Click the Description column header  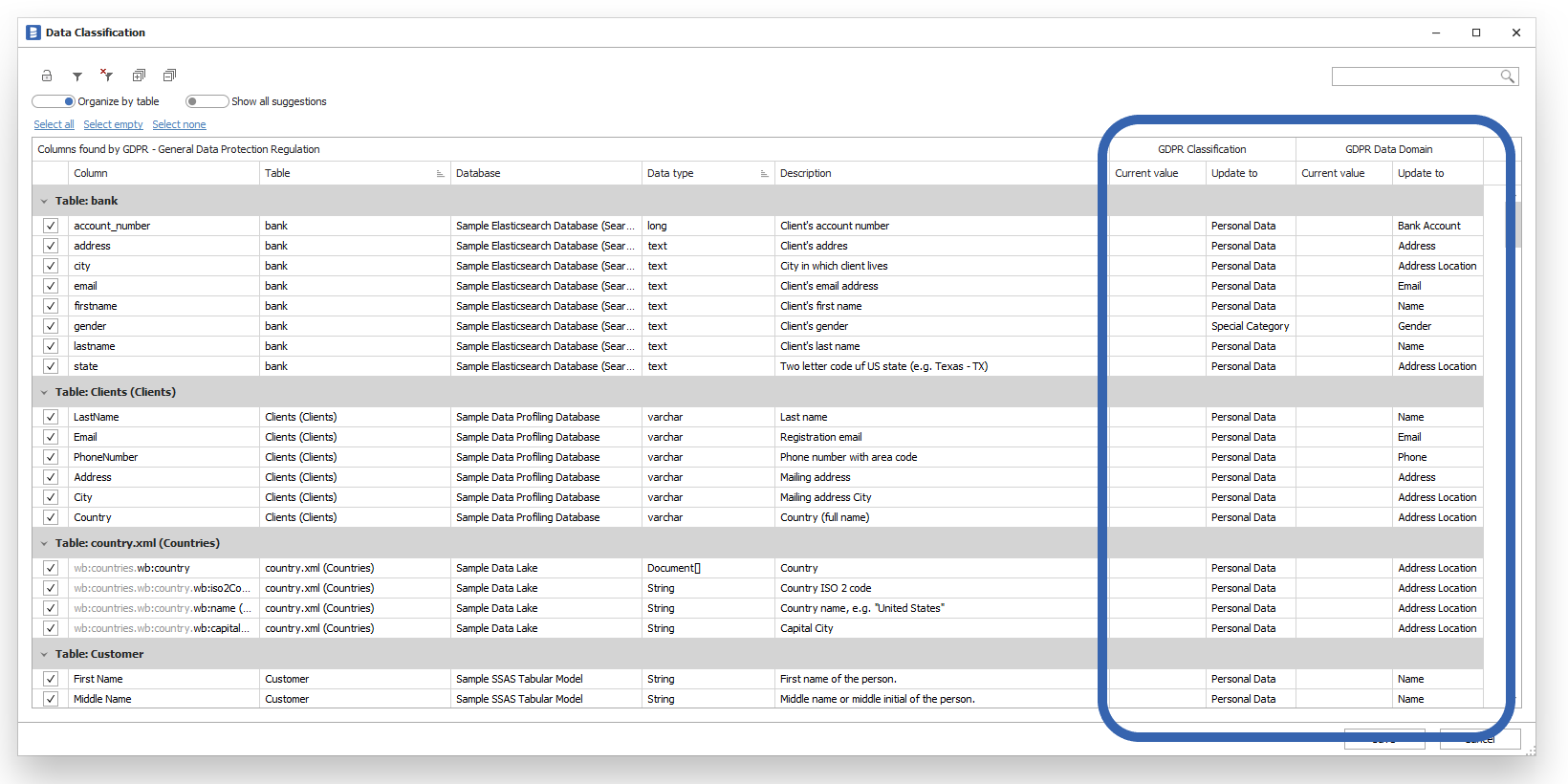805,173
